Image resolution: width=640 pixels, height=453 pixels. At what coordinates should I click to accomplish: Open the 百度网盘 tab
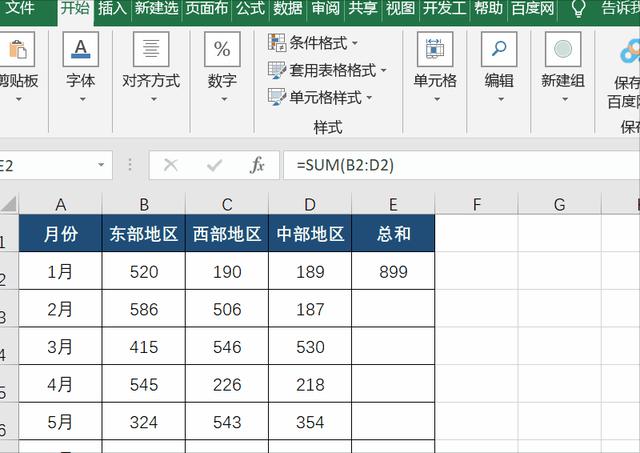pos(532,8)
